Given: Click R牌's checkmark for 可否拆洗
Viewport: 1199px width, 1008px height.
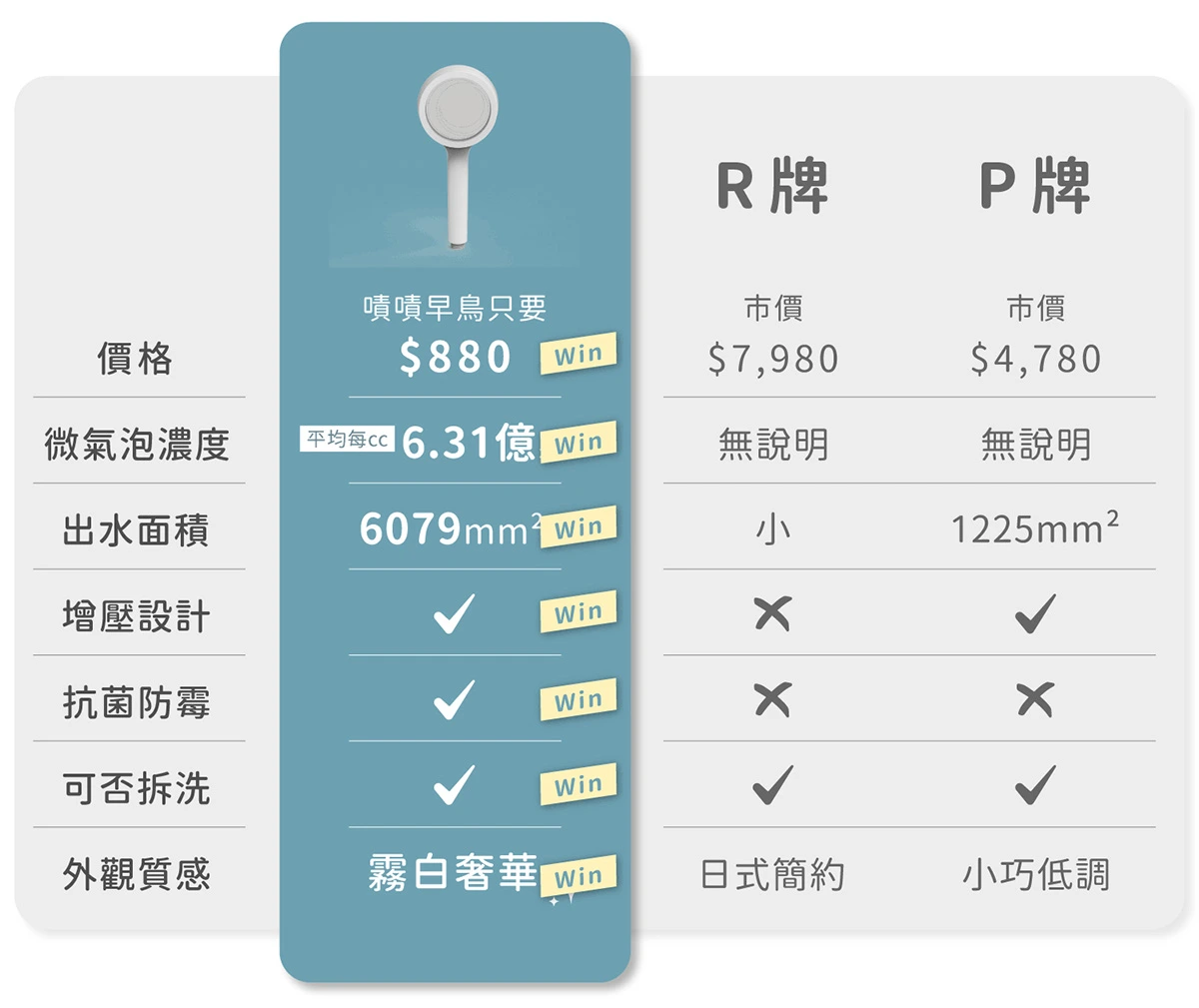Looking at the screenshot, I should pyautogui.click(x=772, y=785).
